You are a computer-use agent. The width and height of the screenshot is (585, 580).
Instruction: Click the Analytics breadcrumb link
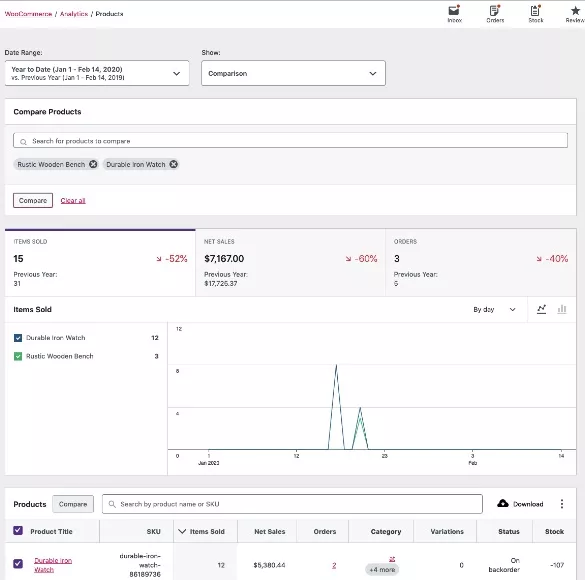coord(74,14)
